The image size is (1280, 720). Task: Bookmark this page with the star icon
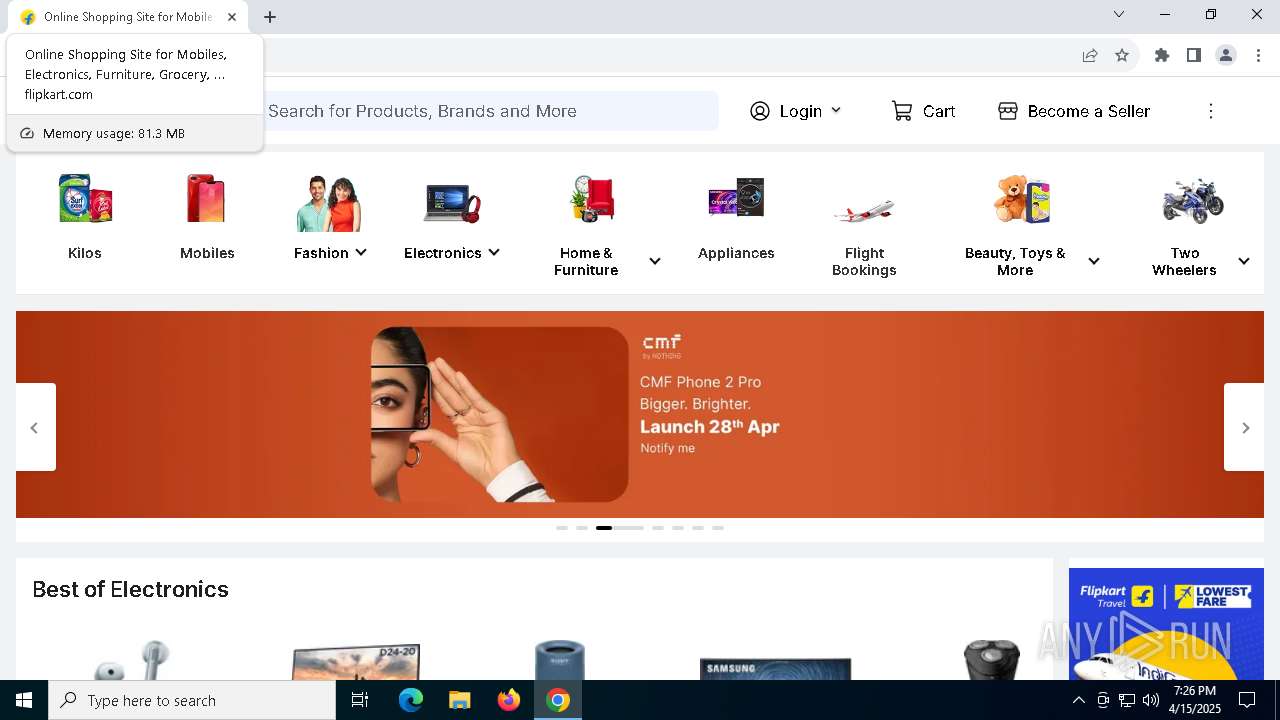click(1122, 55)
